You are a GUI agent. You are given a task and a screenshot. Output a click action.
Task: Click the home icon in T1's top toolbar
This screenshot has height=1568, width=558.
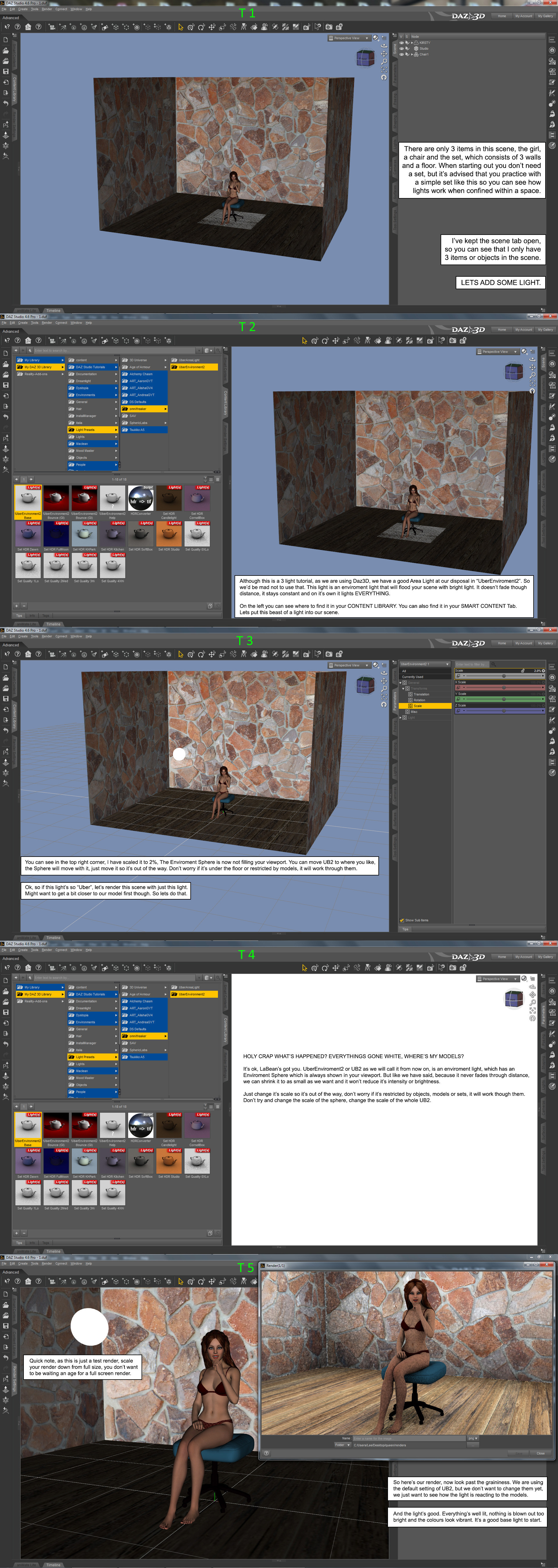click(x=27, y=27)
